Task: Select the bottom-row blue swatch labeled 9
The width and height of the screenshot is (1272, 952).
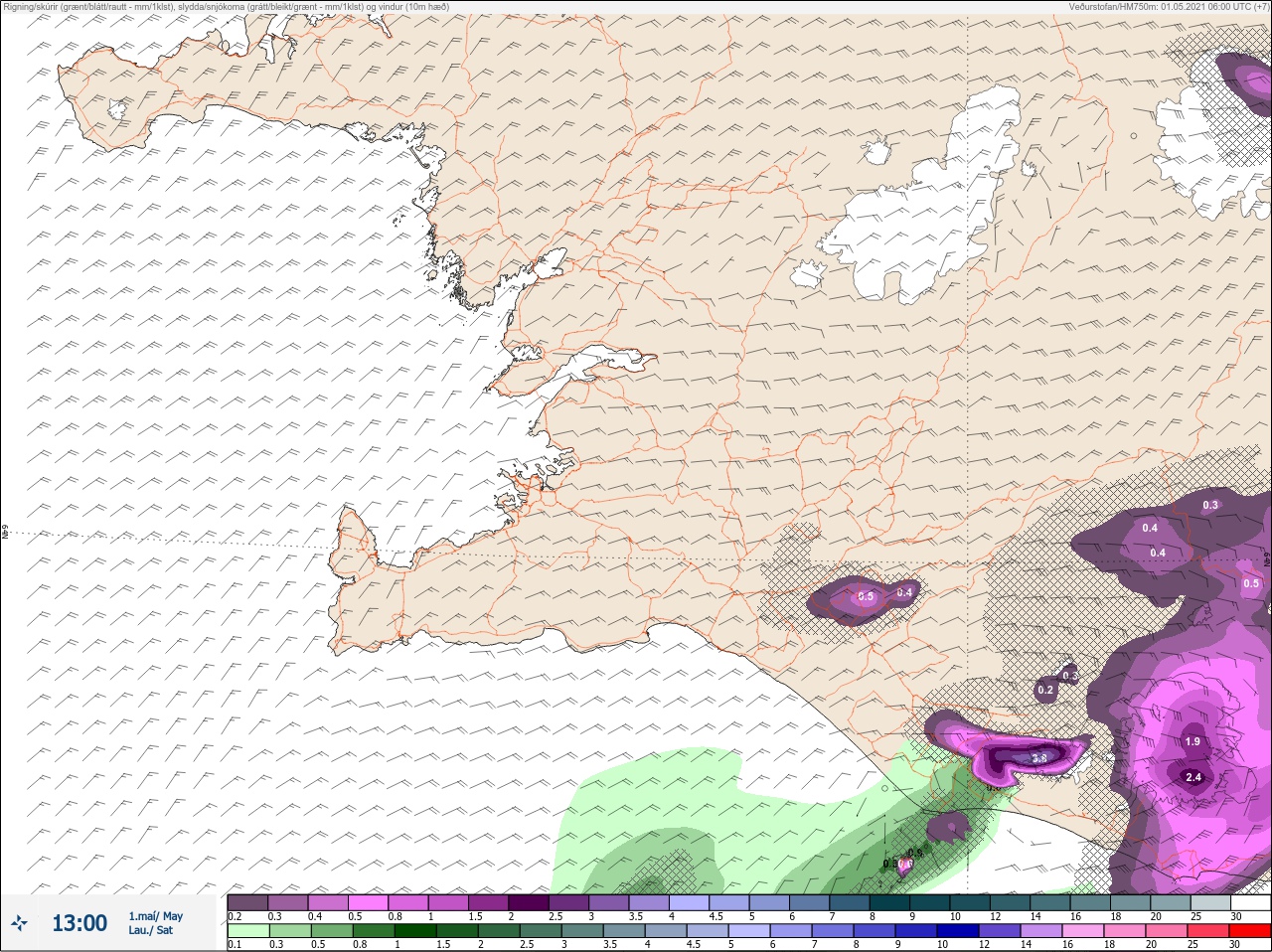Action: (916, 931)
